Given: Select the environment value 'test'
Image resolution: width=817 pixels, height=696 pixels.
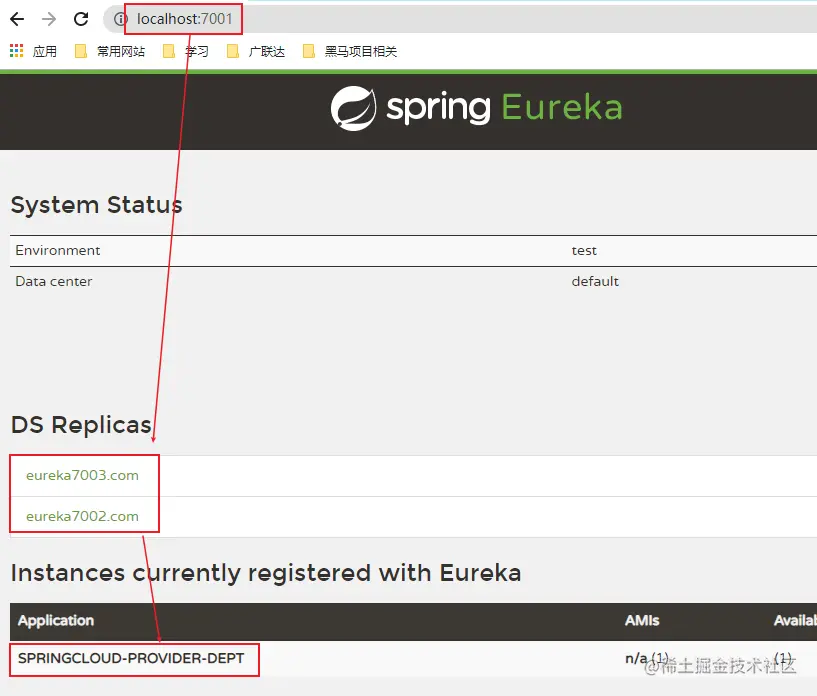Looking at the screenshot, I should click(x=584, y=251).
